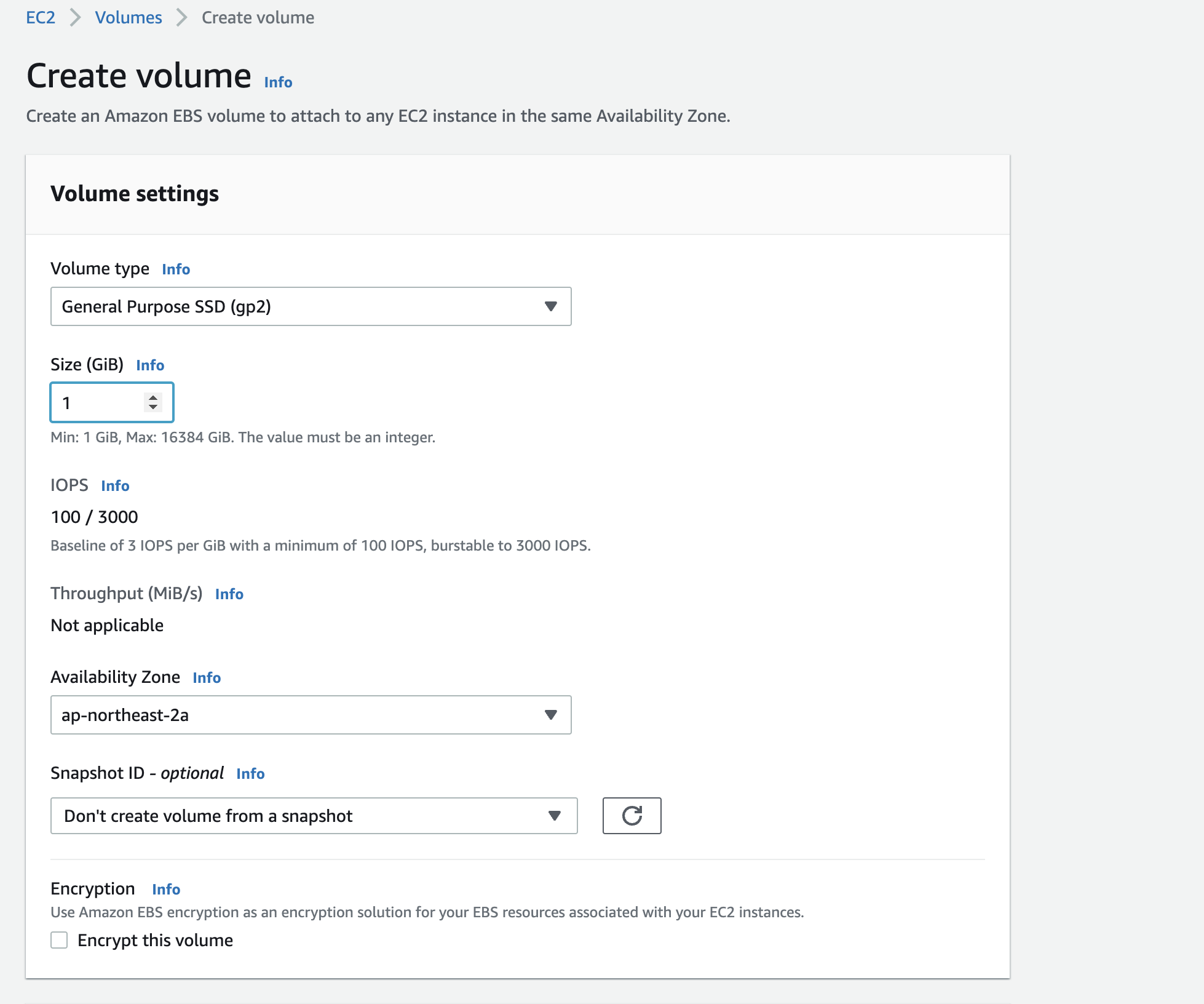Click Info link beside Snapshot ID

tap(250, 774)
